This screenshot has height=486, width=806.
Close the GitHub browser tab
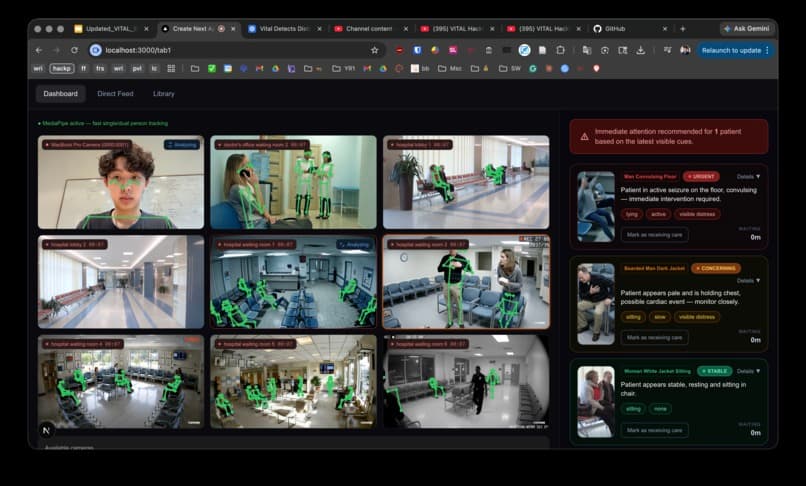click(665, 29)
